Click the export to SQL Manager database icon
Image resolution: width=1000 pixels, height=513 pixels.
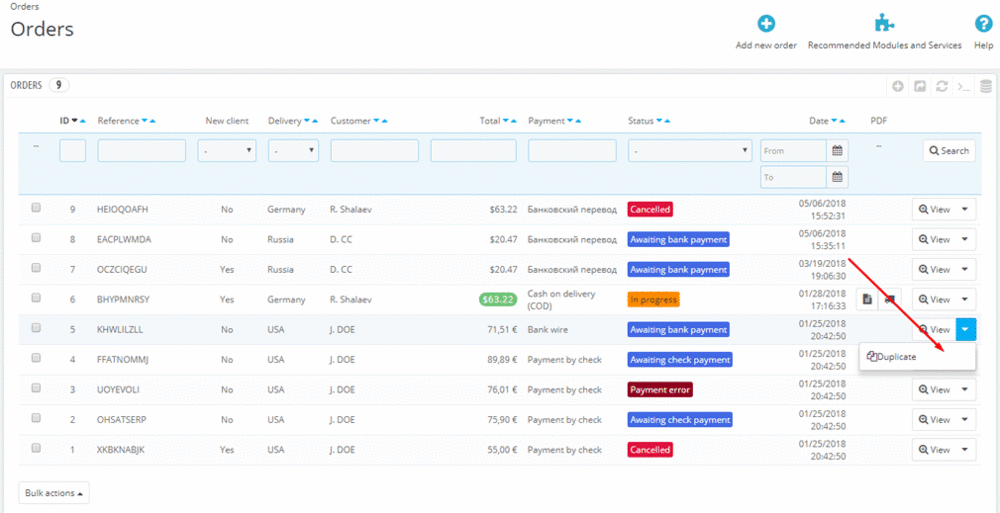(986, 87)
